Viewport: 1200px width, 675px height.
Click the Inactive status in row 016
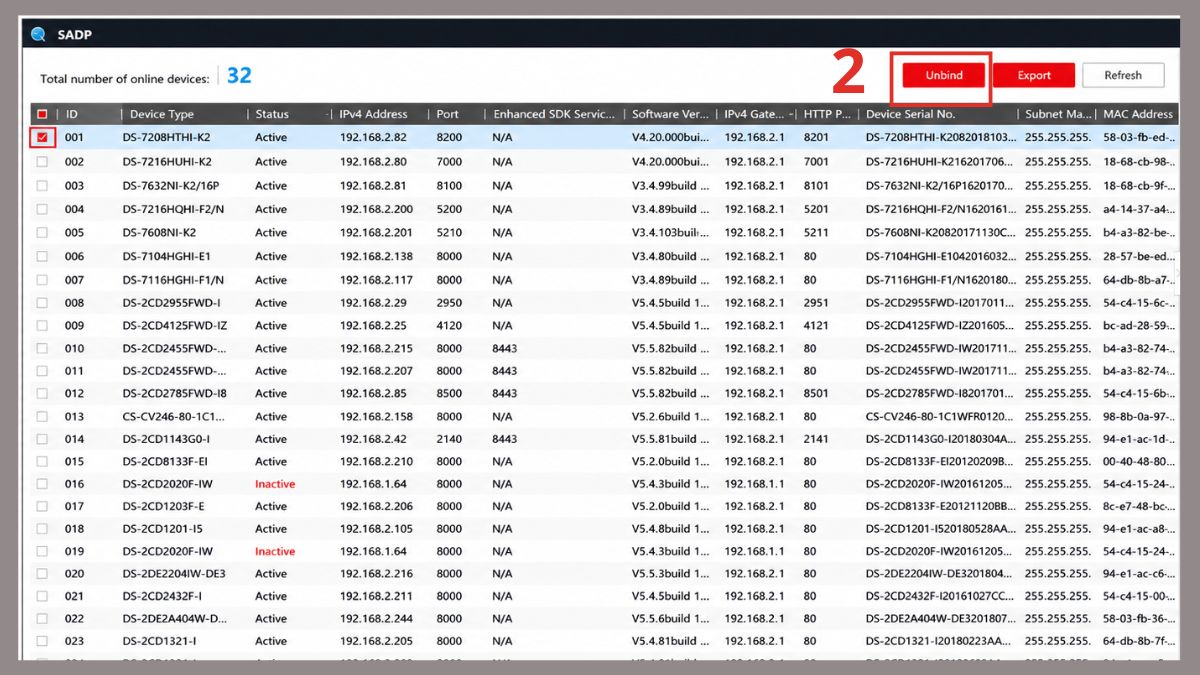[275, 484]
